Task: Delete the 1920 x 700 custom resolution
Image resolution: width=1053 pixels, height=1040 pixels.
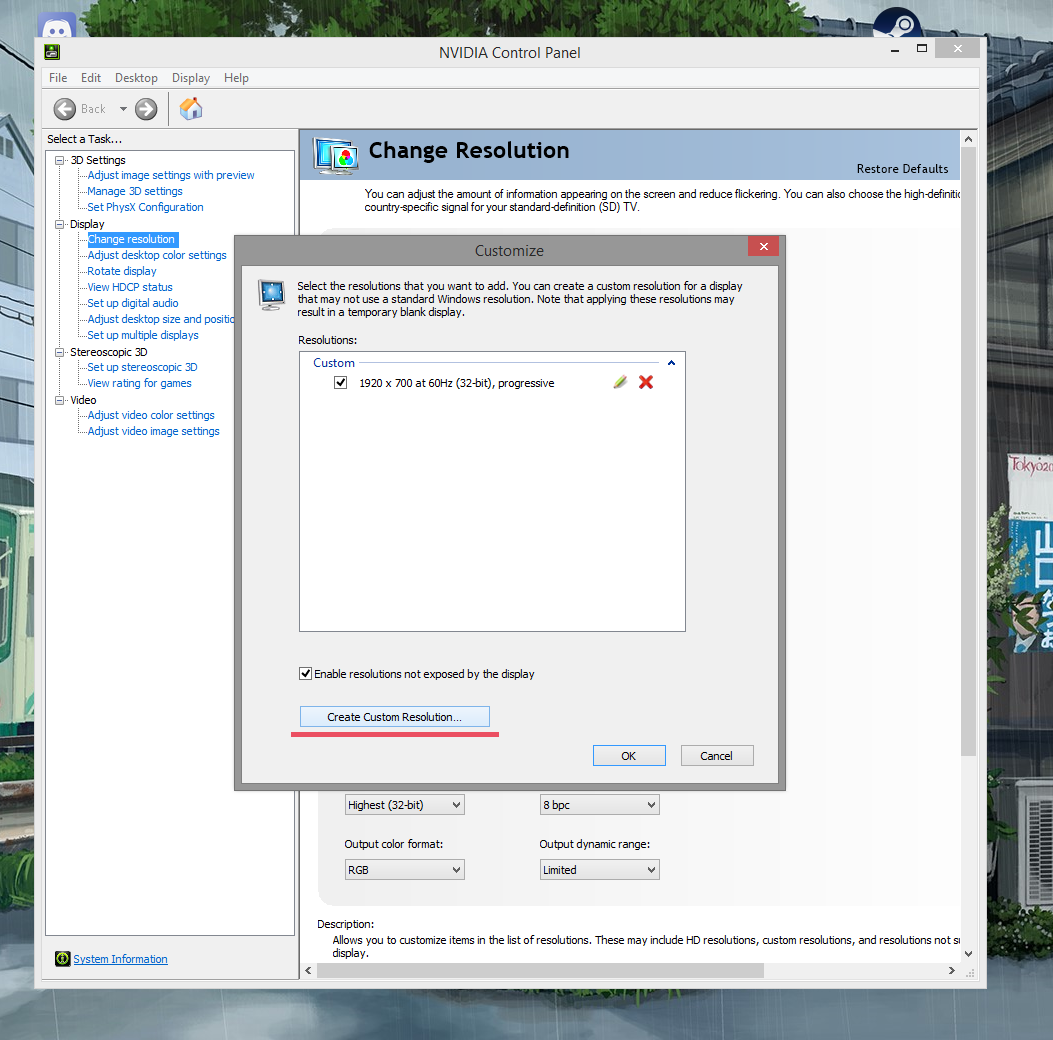Action: tap(645, 382)
